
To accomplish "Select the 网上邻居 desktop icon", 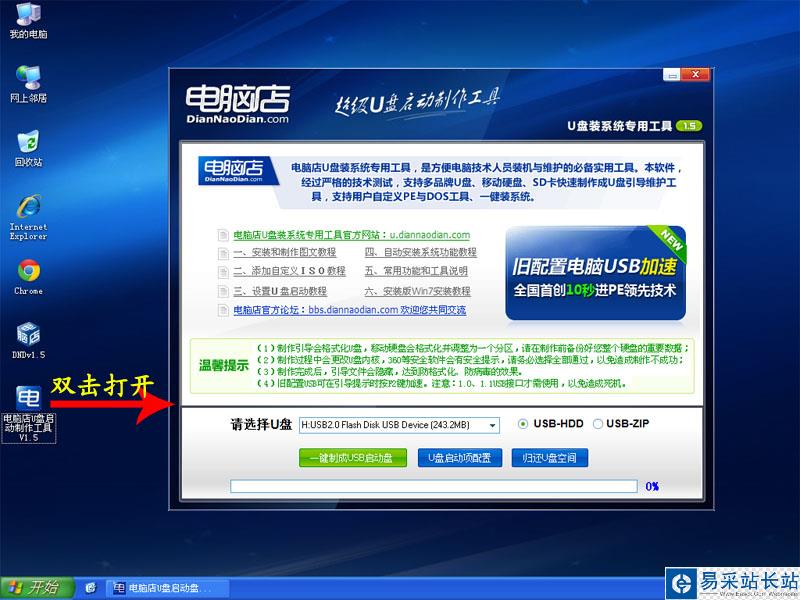I will [28, 84].
